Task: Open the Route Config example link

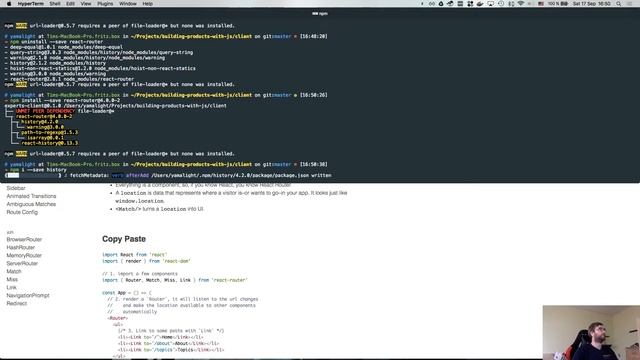Action: click(x=22, y=212)
